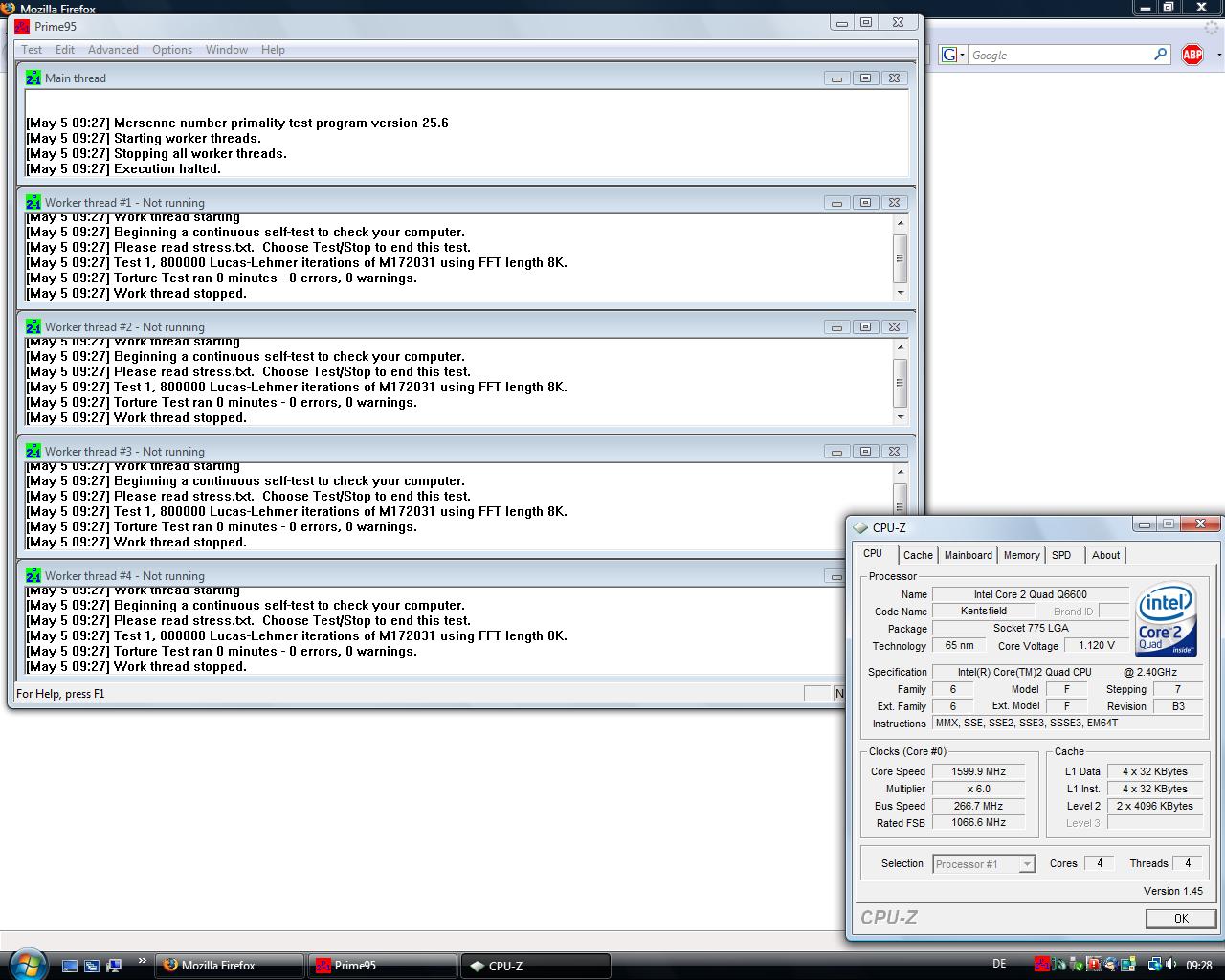
Task: Click the clock showing 09:28
Action: click(x=1199, y=966)
